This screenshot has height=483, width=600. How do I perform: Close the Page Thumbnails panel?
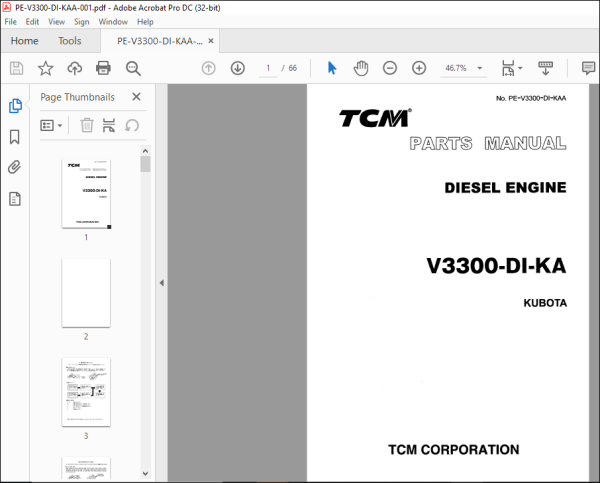pyautogui.click(x=136, y=97)
